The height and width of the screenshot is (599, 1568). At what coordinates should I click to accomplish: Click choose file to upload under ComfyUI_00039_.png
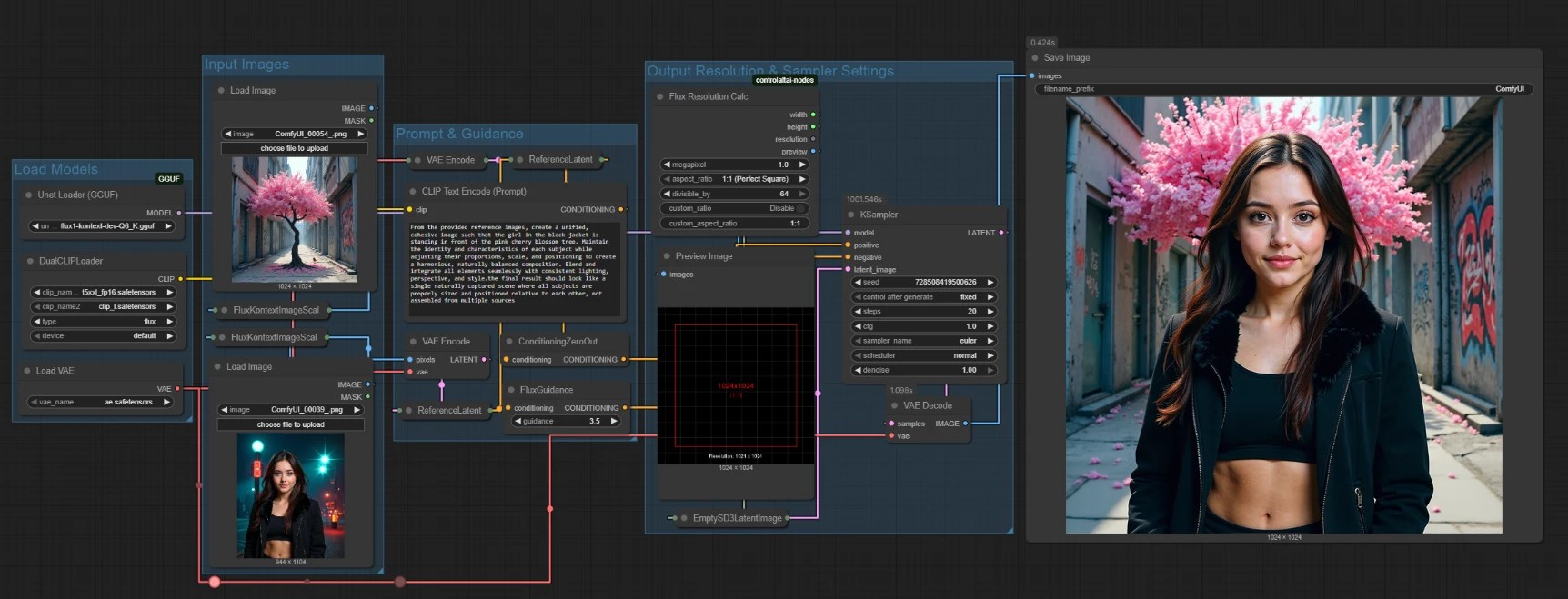click(290, 424)
